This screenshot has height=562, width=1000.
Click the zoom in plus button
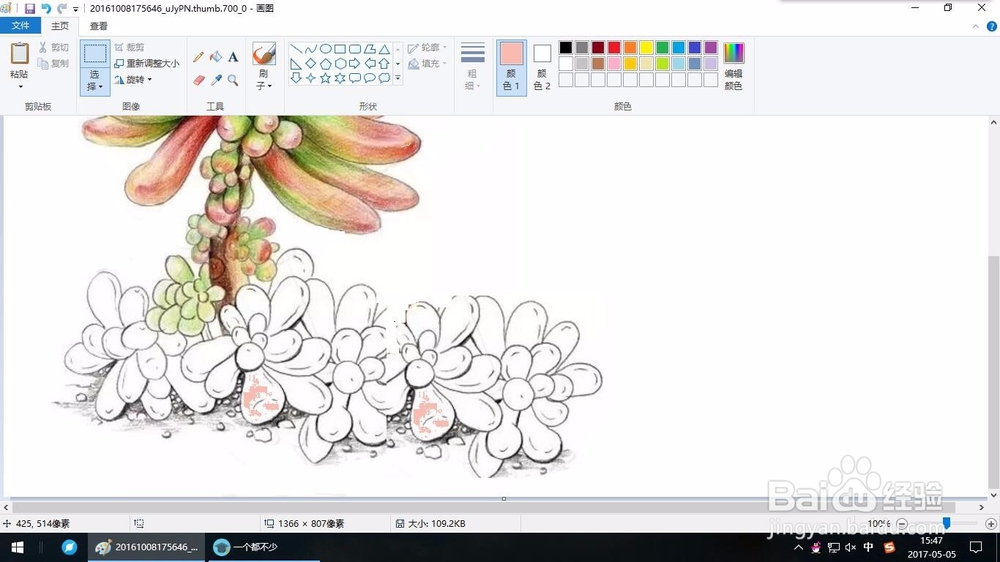(991, 524)
